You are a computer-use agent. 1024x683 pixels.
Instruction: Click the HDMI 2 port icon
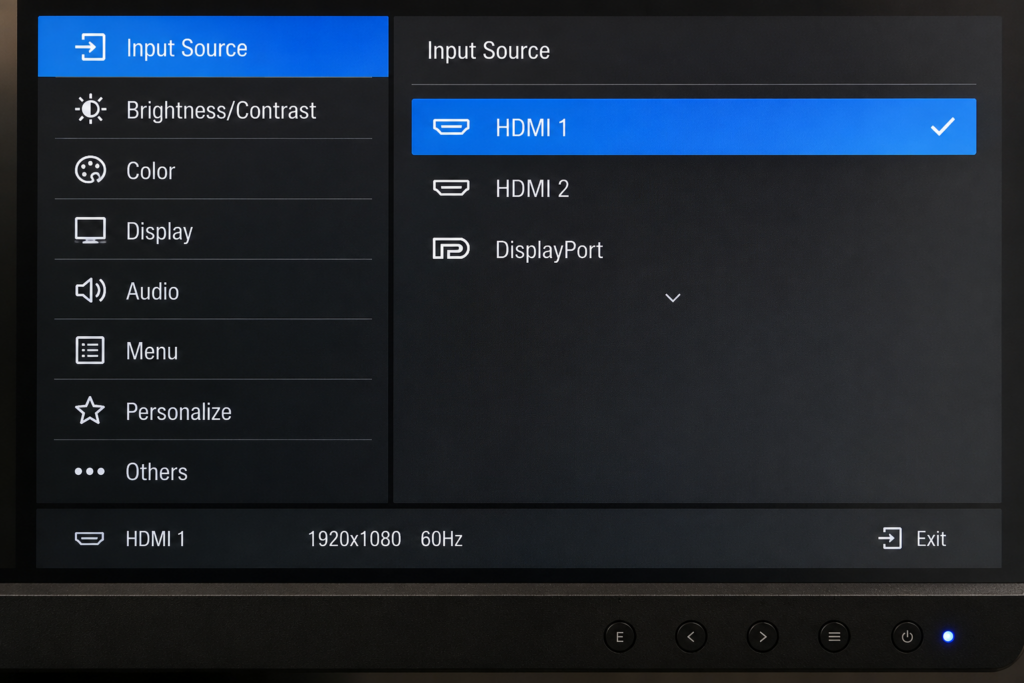tap(451, 188)
